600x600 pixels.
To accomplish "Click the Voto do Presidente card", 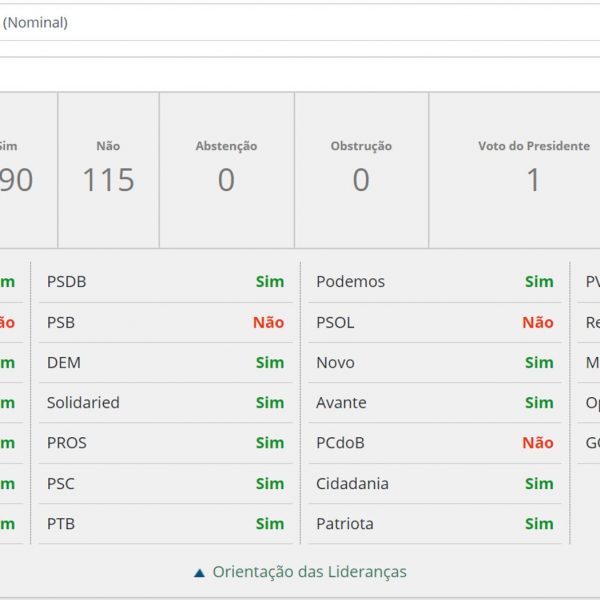I will tap(533, 170).
